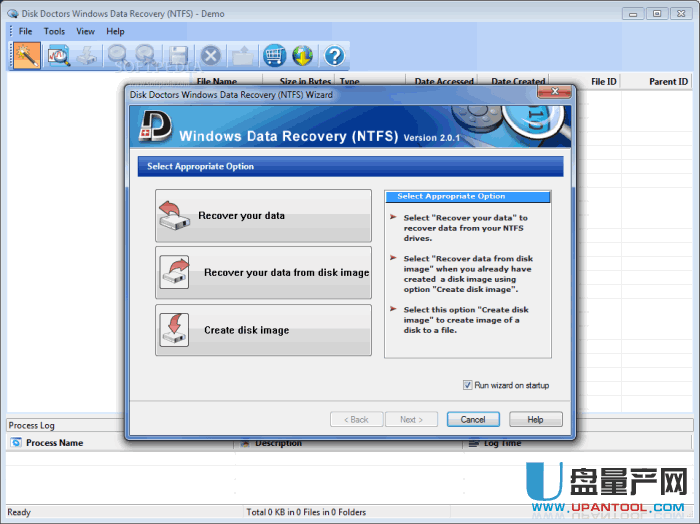
Task: Click the wizard wand toolbar icon
Action: pyautogui.click(x=26, y=56)
